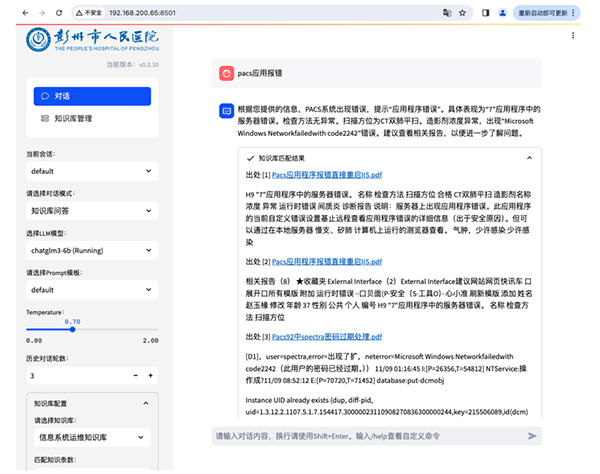Click the browser back arrow
This screenshot has height=474, width=600.
(x=12, y=14)
